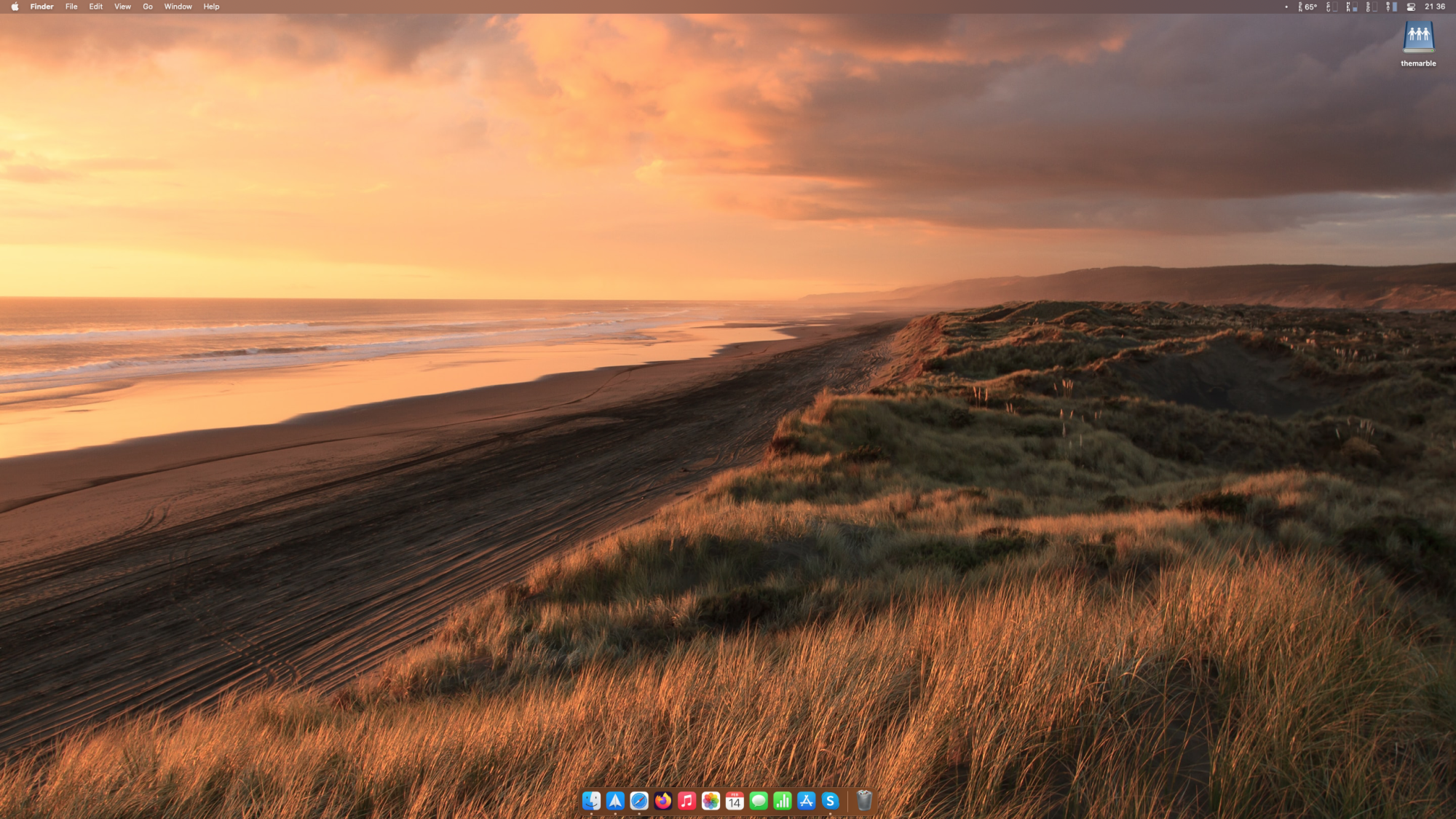
Task: Expand the CPU usage monitor menu
Action: coord(1332,7)
